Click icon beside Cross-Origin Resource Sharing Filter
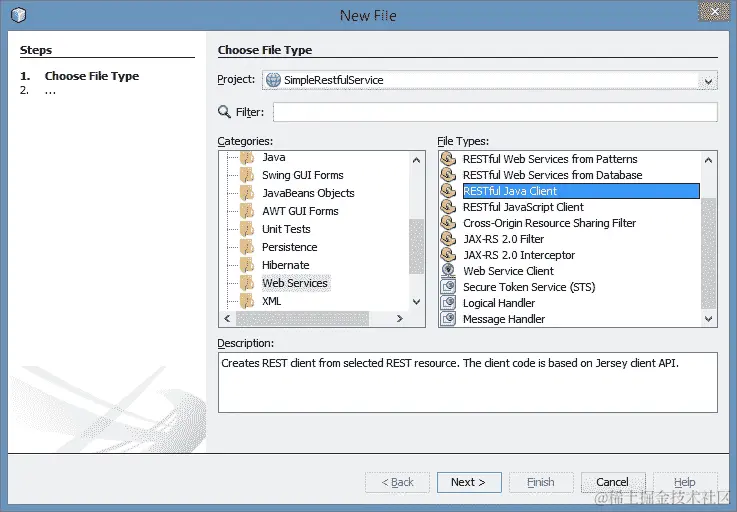The height and width of the screenshot is (512, 737). point(448,223)
